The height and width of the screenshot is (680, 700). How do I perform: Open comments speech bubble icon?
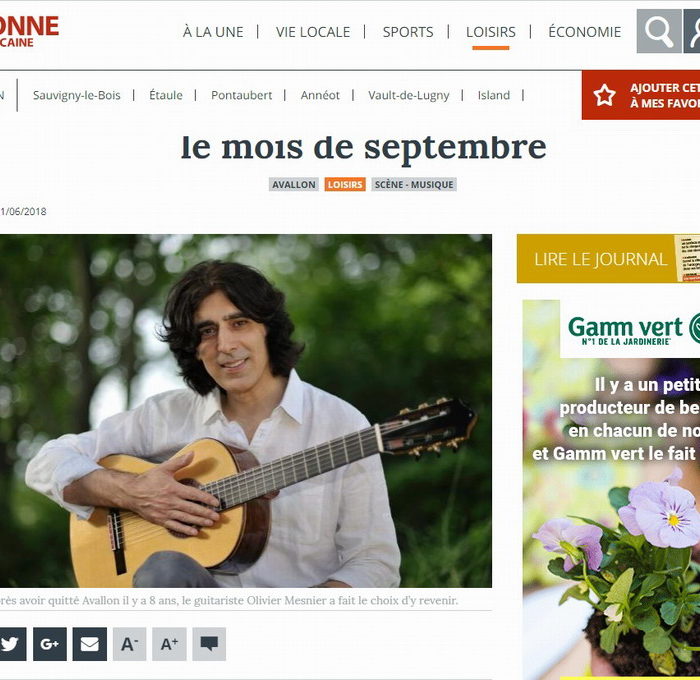pos(209,644)
